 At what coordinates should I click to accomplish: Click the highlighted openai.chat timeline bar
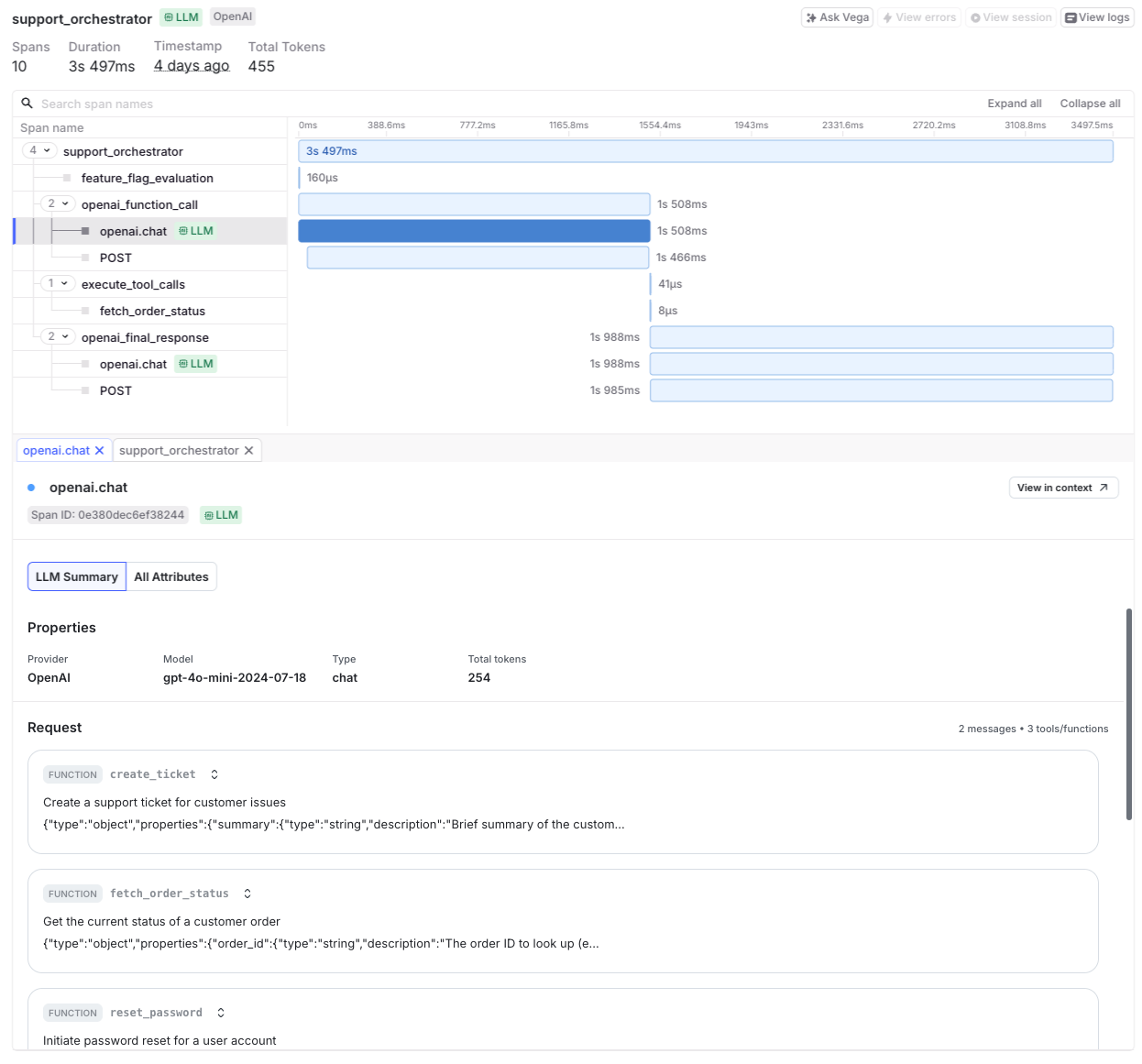click(x=473, y=231)
